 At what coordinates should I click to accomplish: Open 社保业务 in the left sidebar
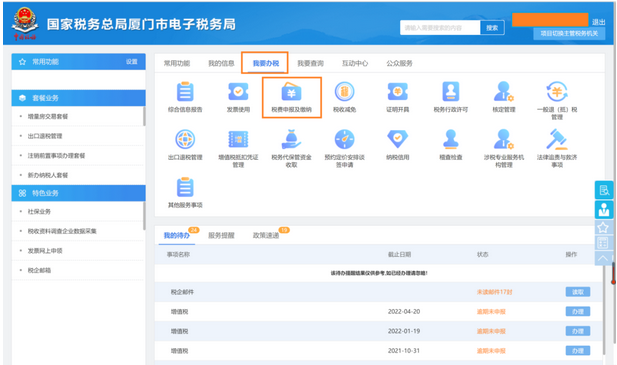pyautogui.click(x=39, y=212)
